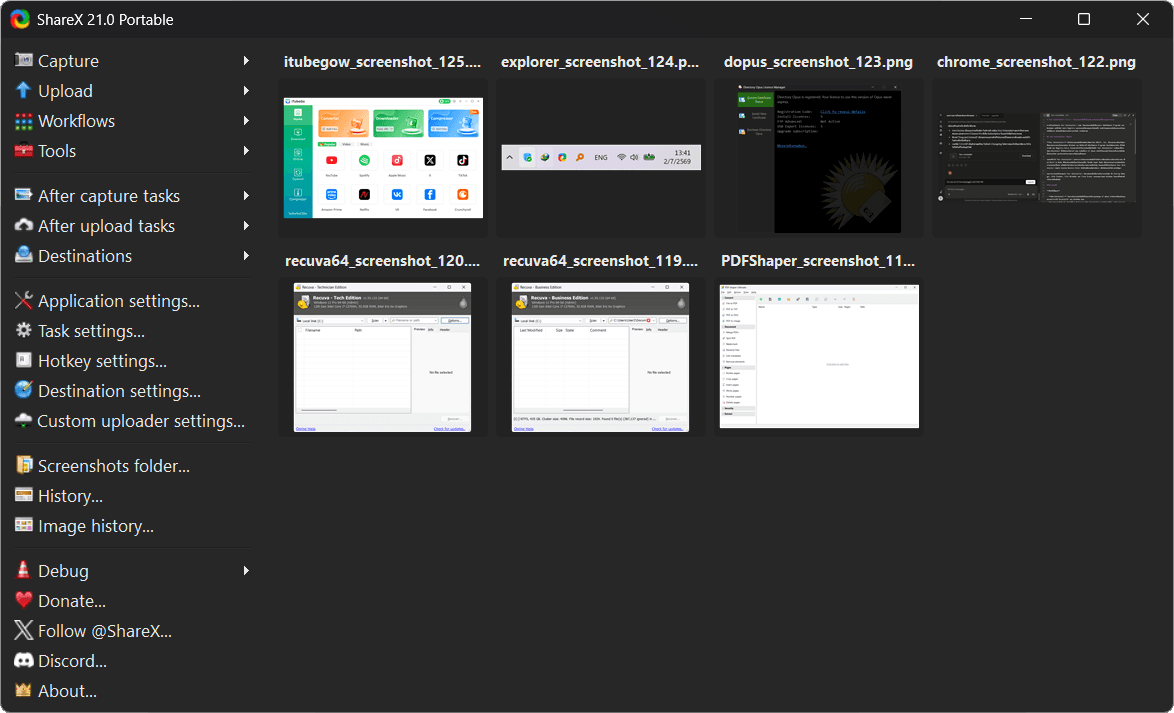This screenshot has height=713, width=1174.
Task: Open the Workflows menu label
Action: pyautogui.click(x=76, y=121)
